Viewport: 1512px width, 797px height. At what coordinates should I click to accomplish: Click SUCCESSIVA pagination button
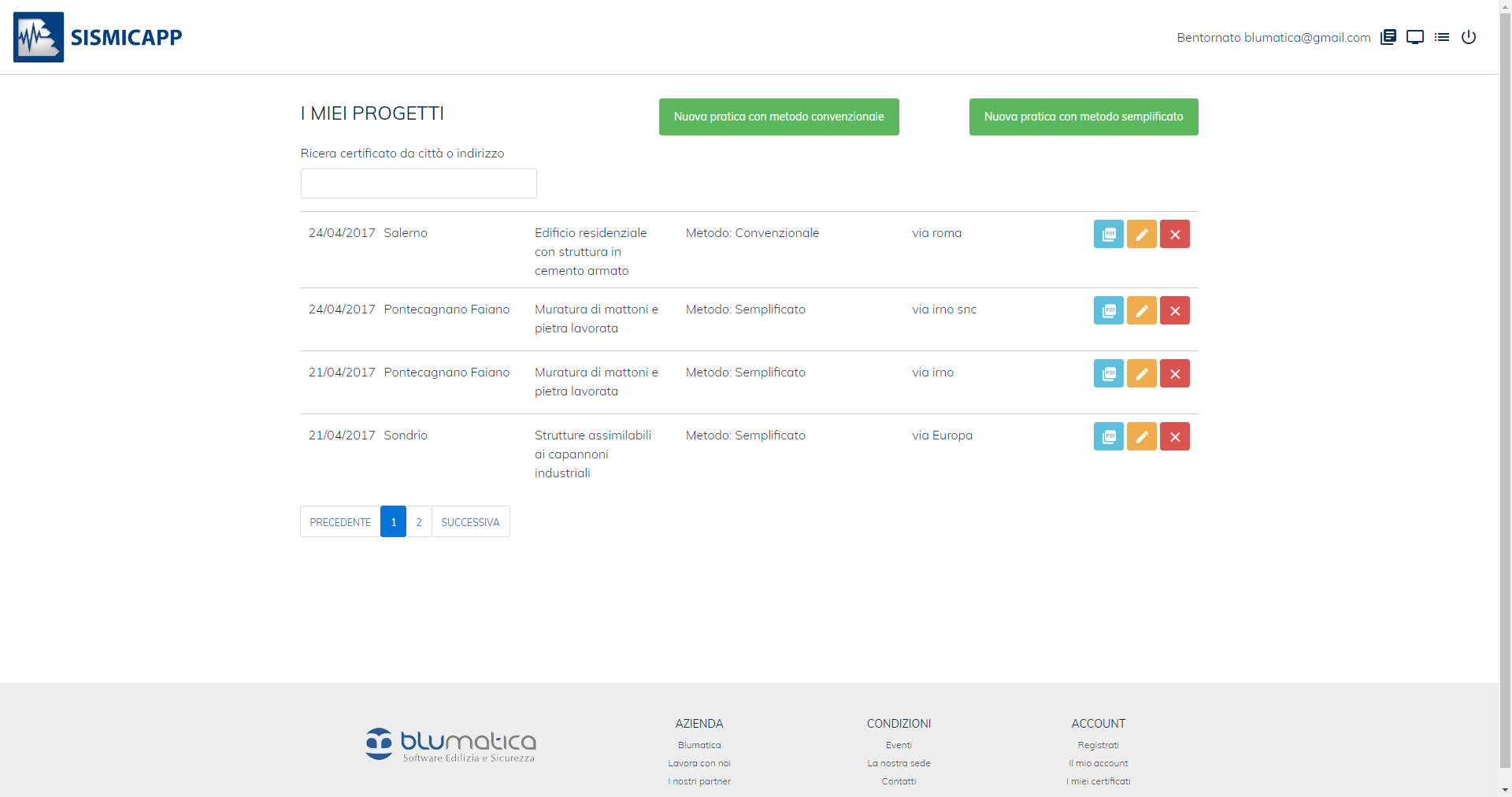point(470,522)
